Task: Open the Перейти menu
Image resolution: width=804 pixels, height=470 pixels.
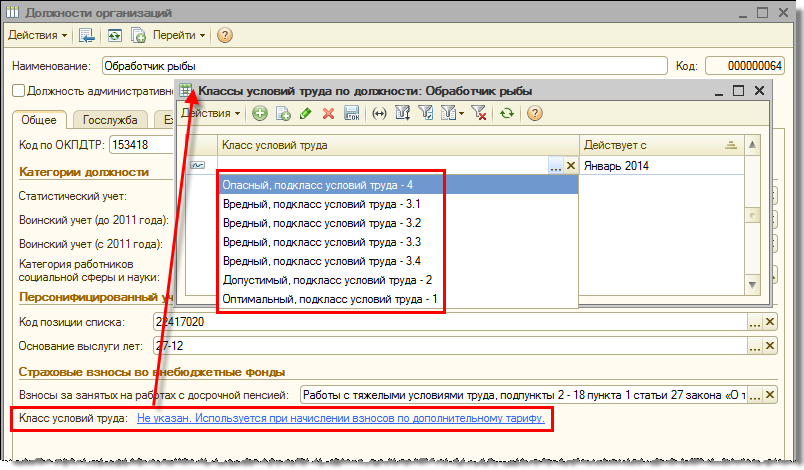Action: [x=179, y=35]
